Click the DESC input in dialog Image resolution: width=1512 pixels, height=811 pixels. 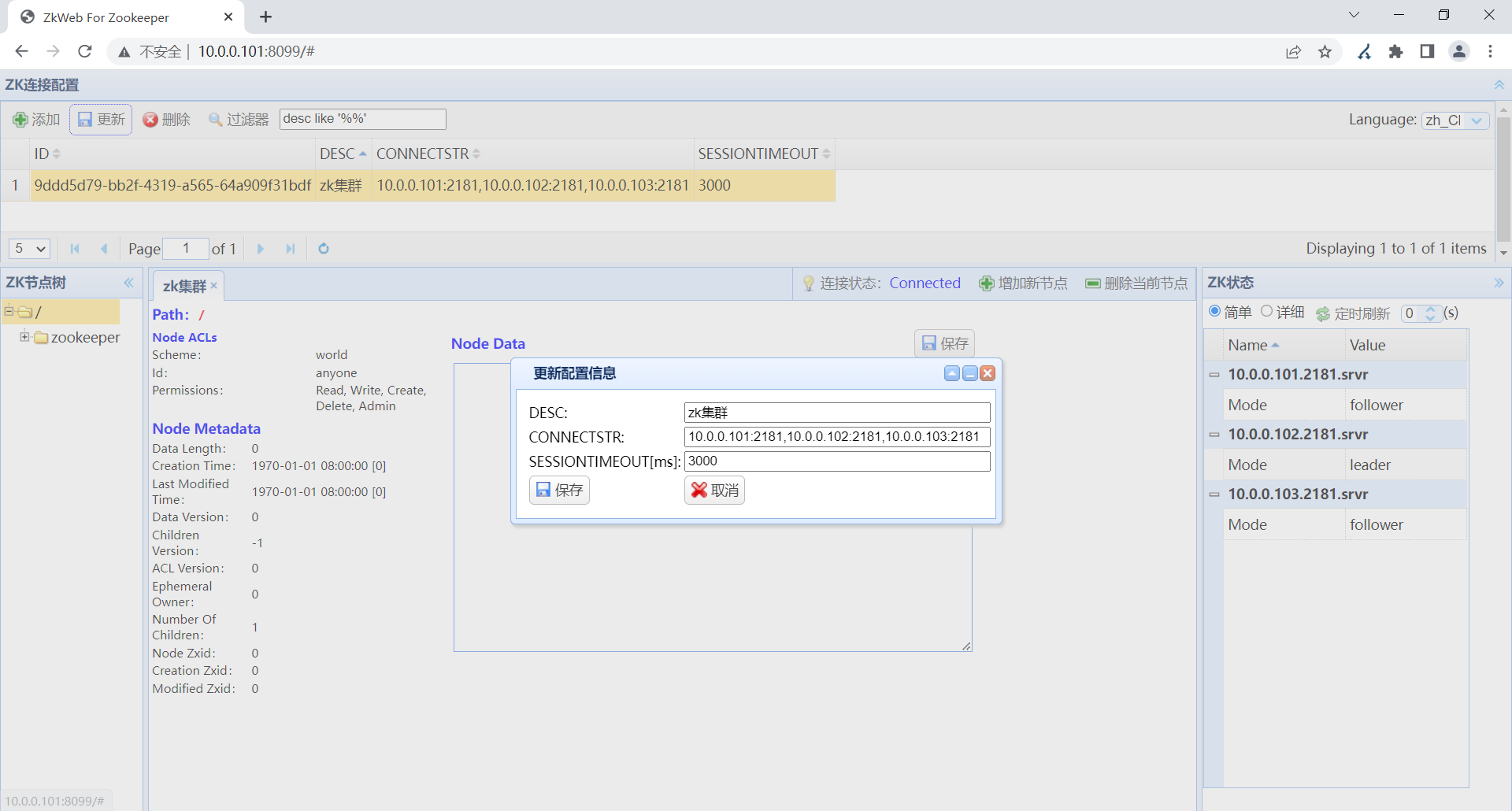tap(837, 413)
